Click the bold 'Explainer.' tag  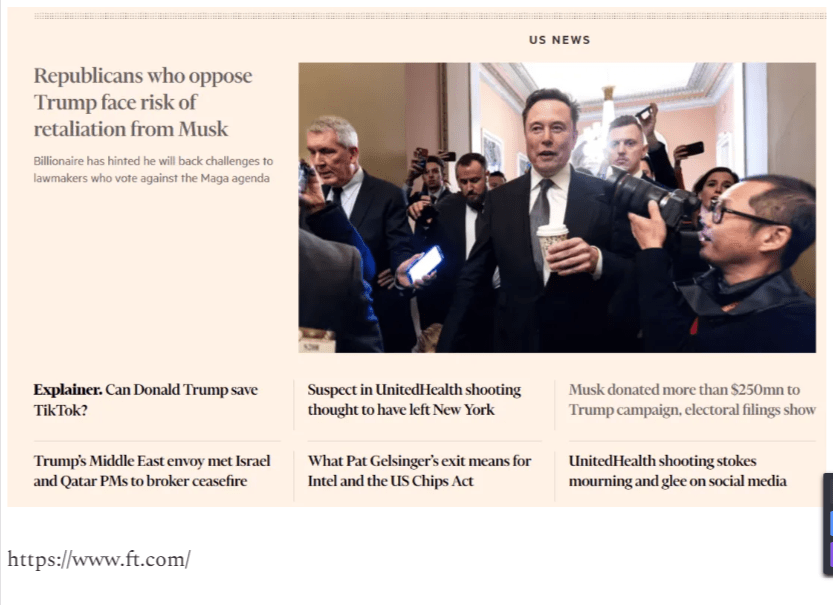67,389
